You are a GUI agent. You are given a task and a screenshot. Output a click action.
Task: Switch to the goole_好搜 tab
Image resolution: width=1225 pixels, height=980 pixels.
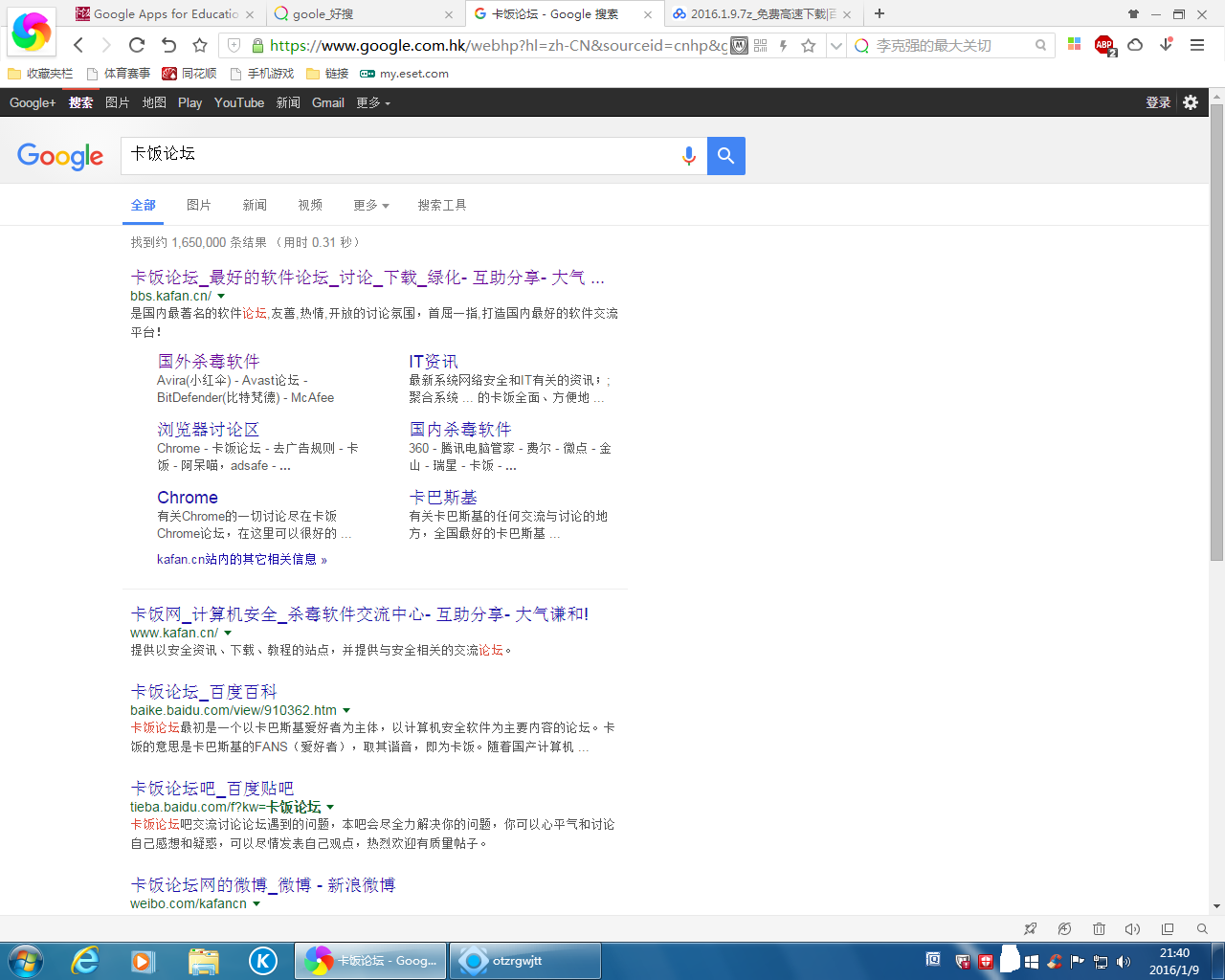point(364,13)
